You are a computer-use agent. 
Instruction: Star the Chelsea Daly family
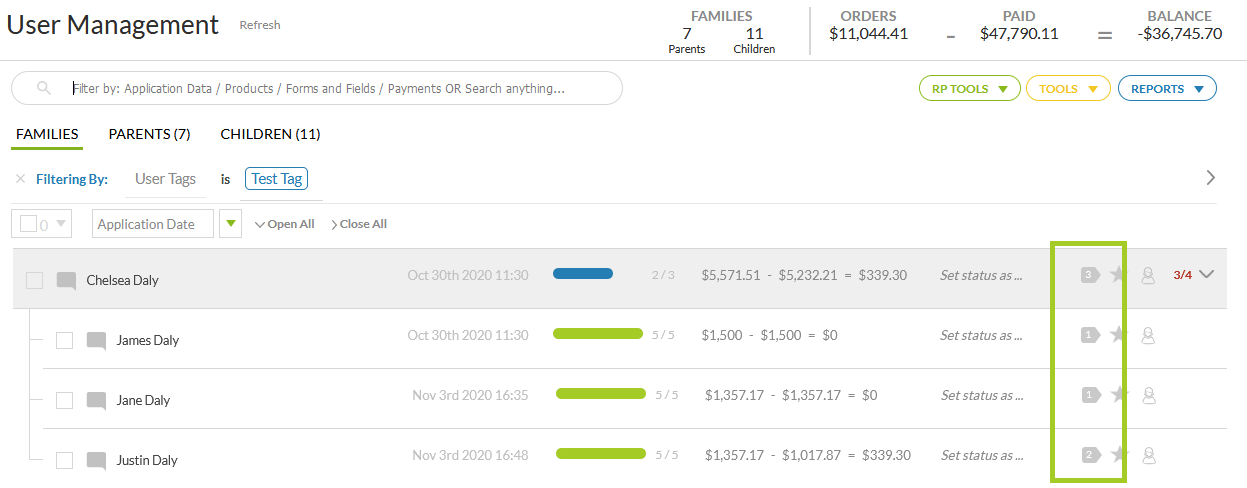(x=1119, y=275)
